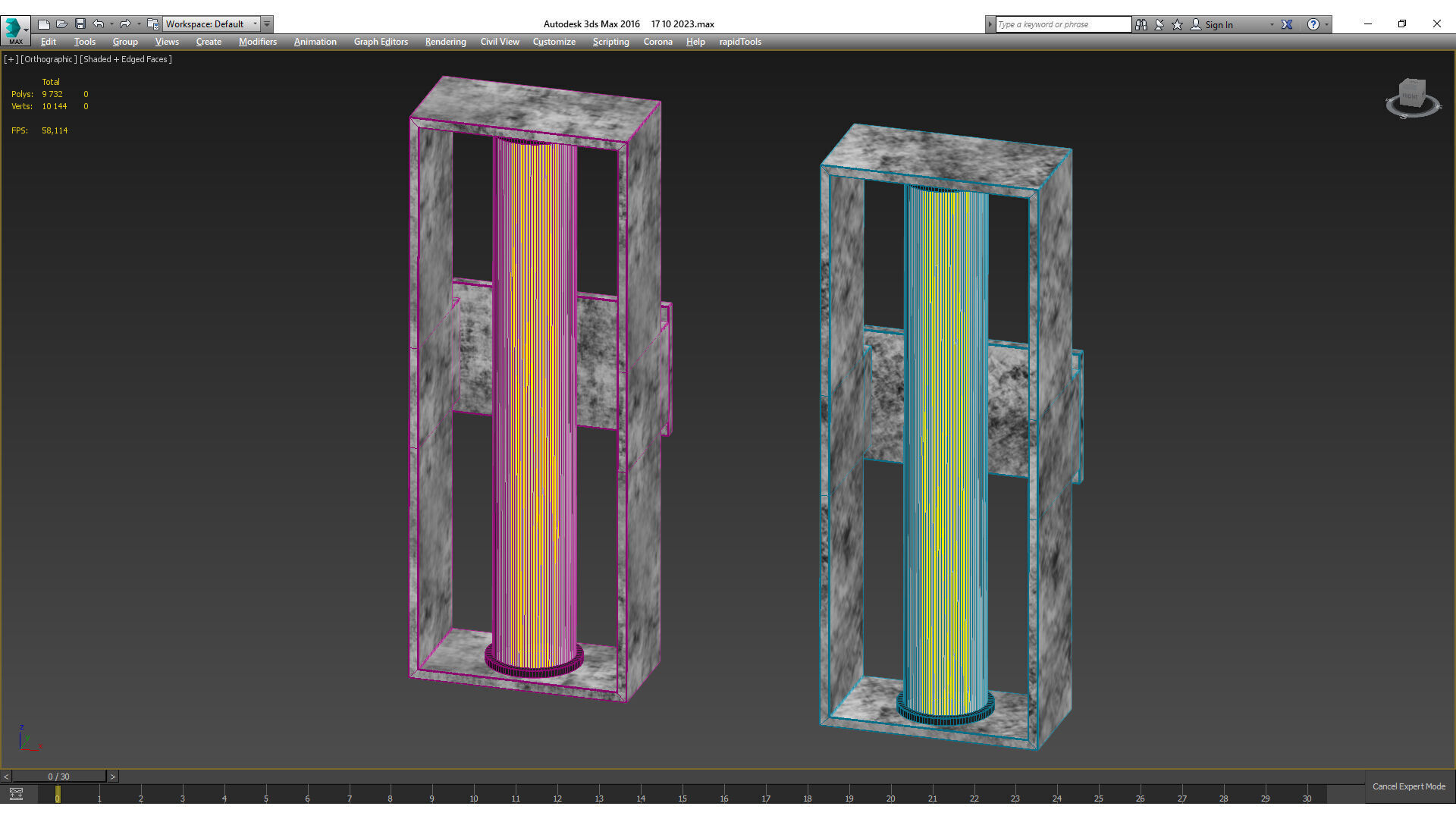Click Cancel Expert Mode button
This screenshot has height=819, width=1456.
[1409, 786]
